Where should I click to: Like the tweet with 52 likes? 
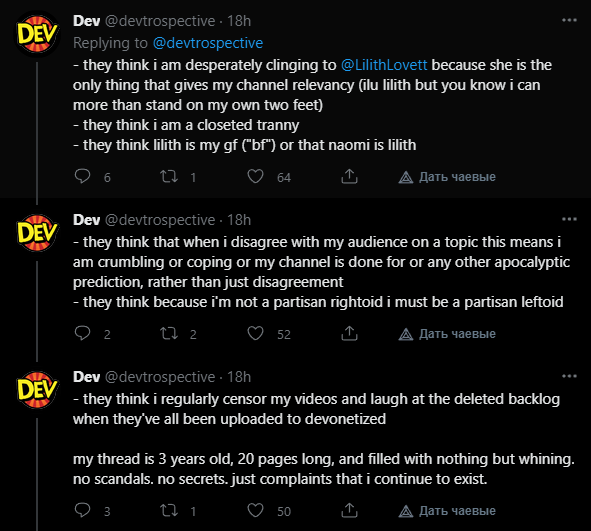click(x=255, y=334)
